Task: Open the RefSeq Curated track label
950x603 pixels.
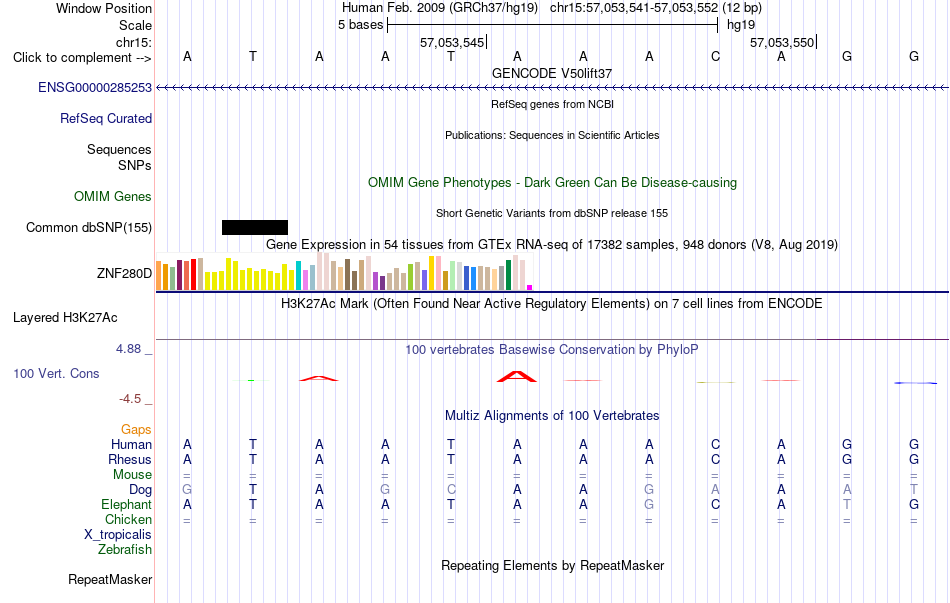Action: 106,118
